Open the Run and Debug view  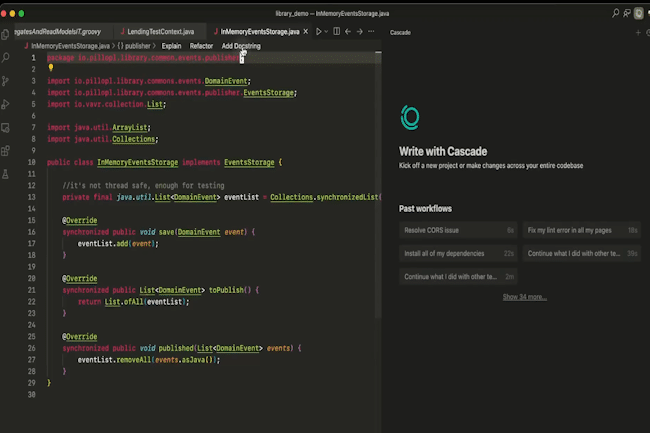pyautogui.click(x=5, y=104)
